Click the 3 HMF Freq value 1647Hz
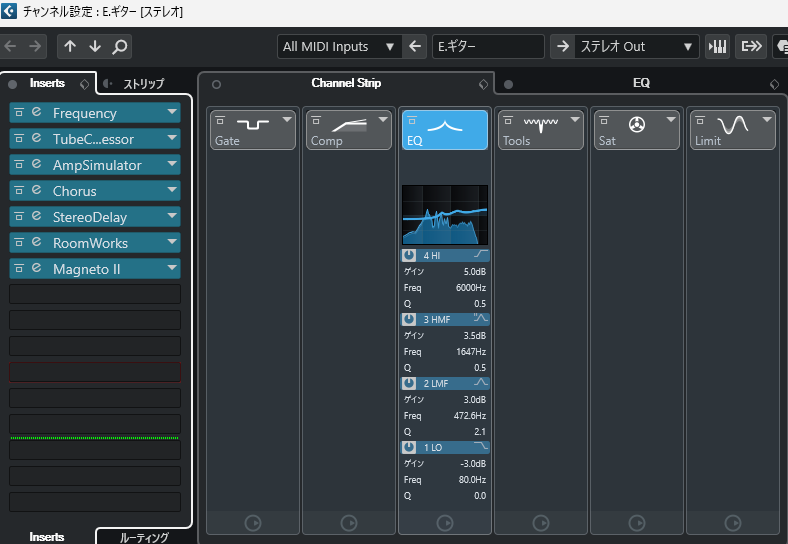 471,351
